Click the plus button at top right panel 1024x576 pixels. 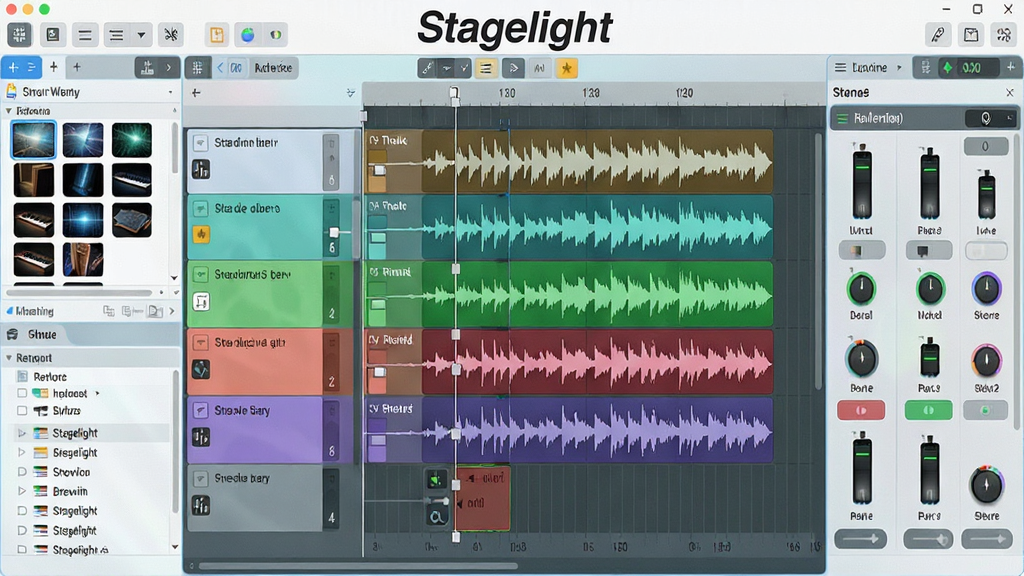pos(1010,67)
